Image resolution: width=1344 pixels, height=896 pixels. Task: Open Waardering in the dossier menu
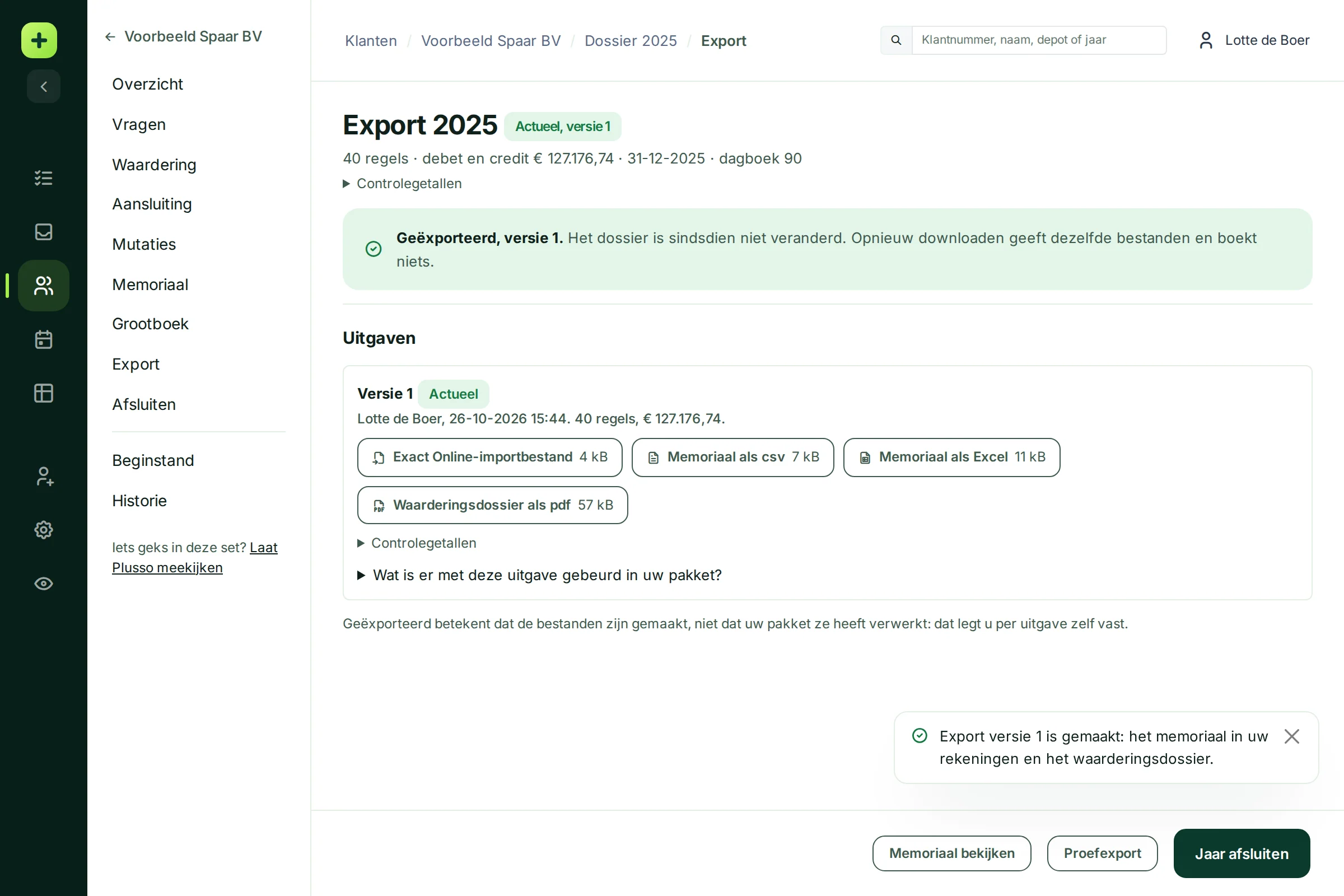(x=155, y=165)
